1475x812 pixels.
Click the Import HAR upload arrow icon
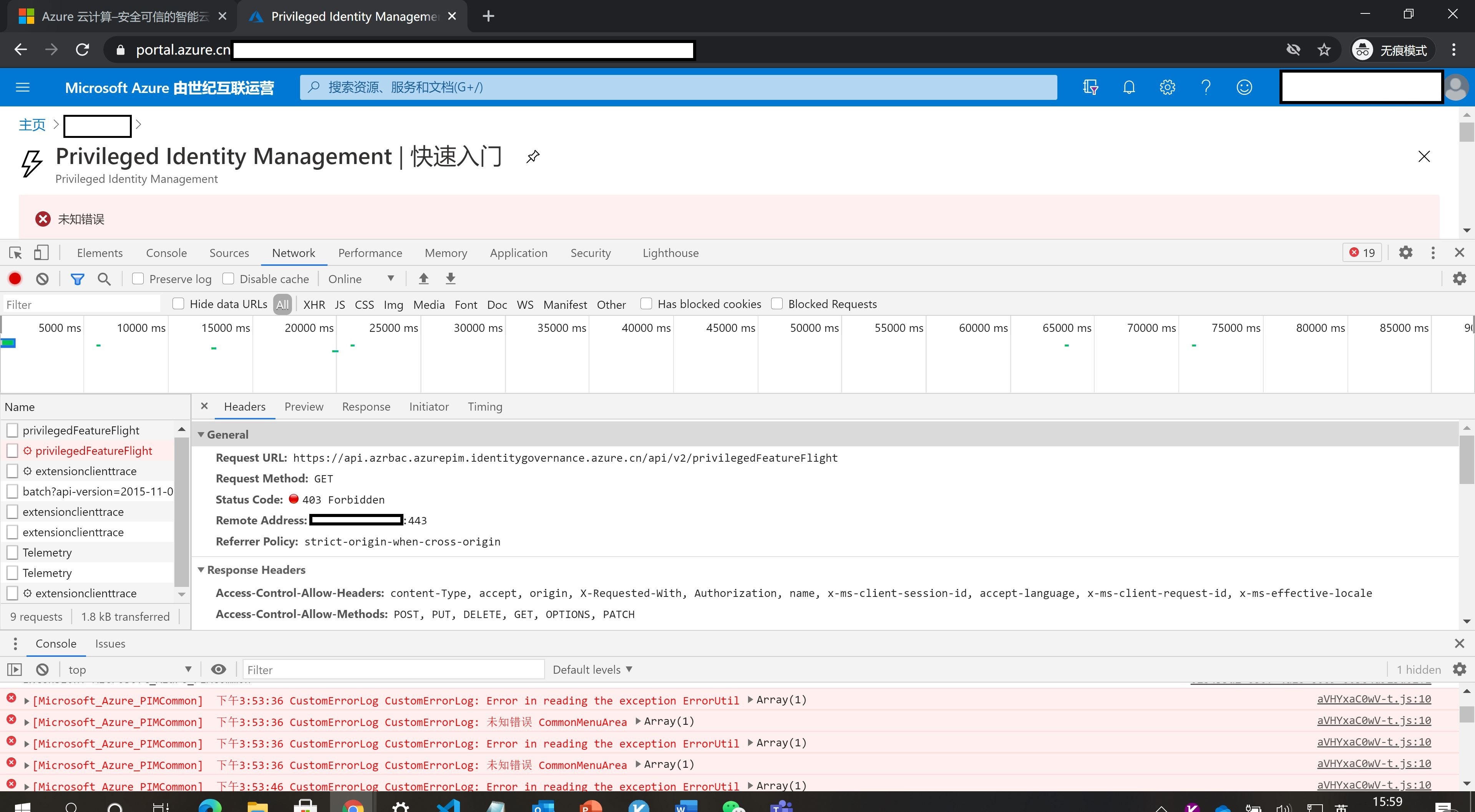pos(424,279)
